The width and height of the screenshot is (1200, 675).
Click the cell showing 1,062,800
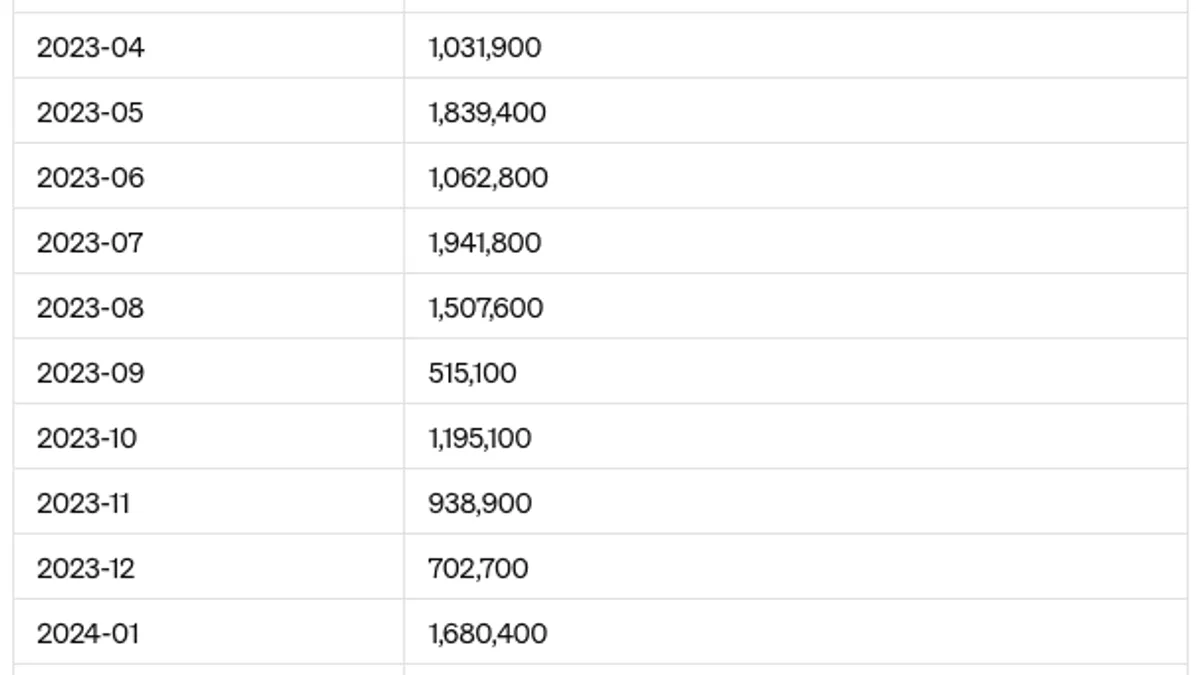(x=488, y=177)
